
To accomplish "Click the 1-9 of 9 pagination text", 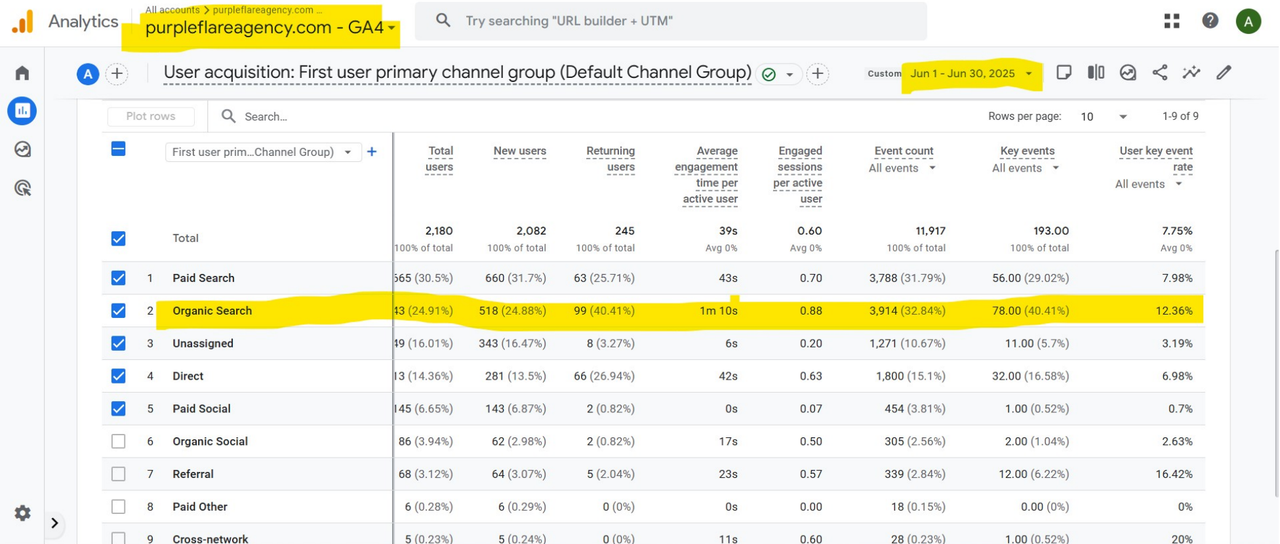I will 1180,116.
